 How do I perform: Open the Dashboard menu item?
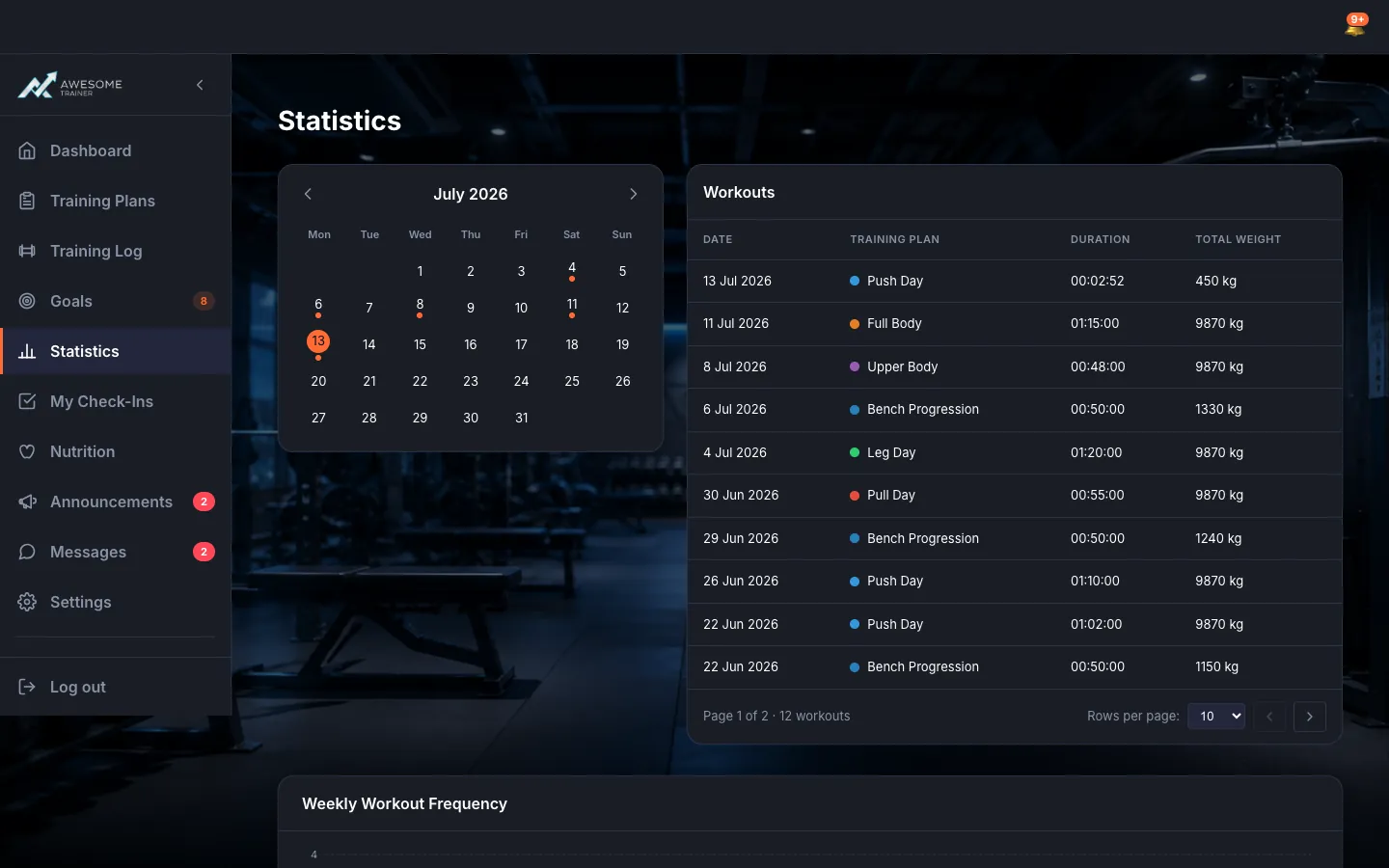[116, 150]
